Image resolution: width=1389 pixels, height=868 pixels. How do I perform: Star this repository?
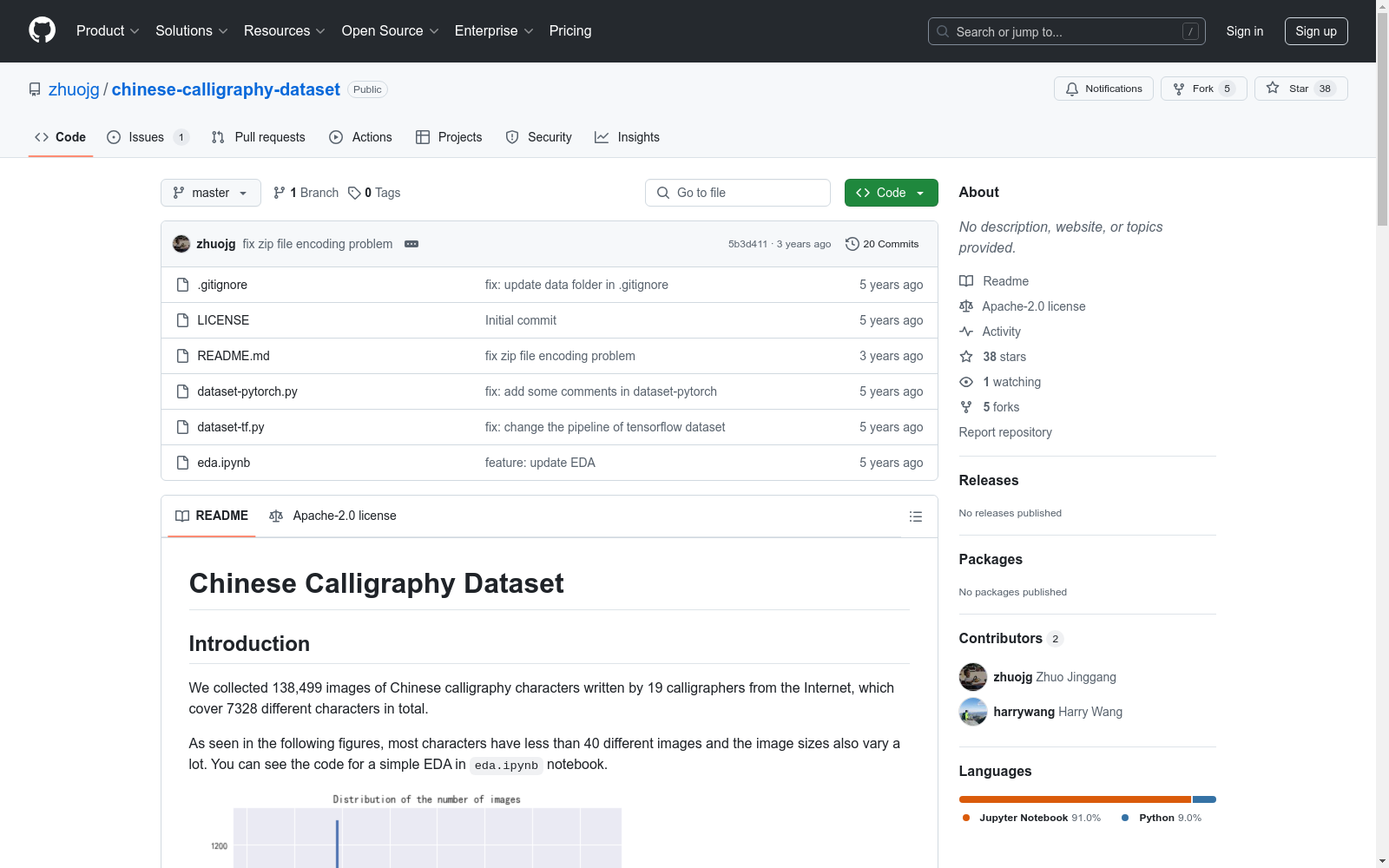pyautogui.click(x=1300, y=89)
